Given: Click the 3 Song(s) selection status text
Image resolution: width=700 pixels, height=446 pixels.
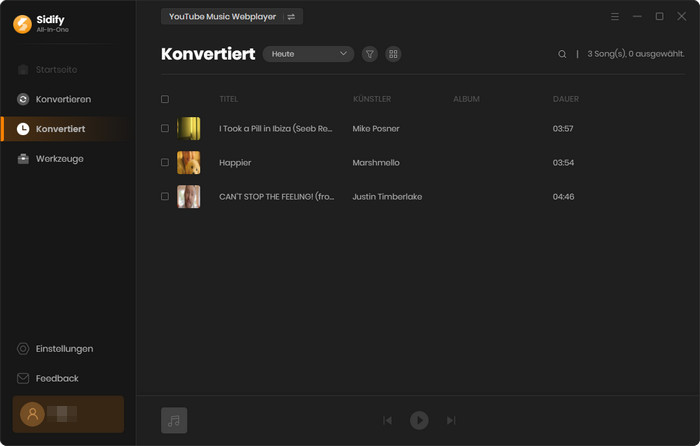Looking at the screenshot, I should click(636, 54).
